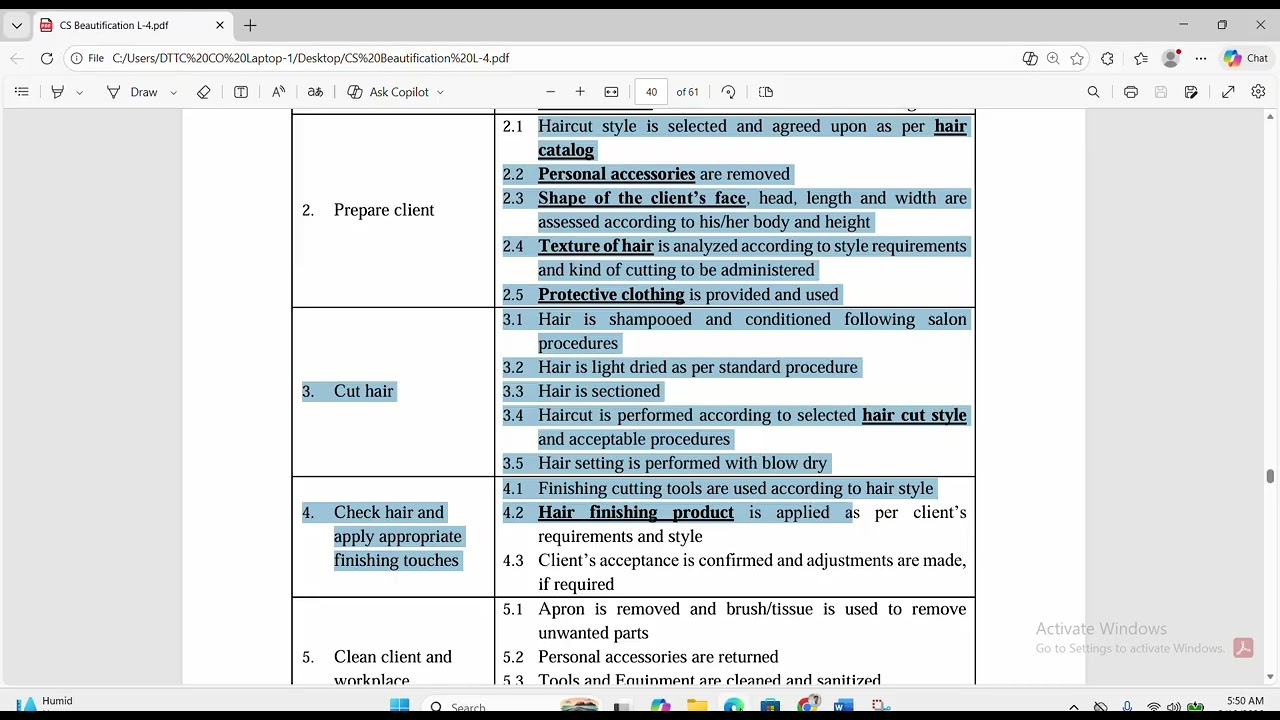Click the scrollbar down arrow

pos(1270,677)
